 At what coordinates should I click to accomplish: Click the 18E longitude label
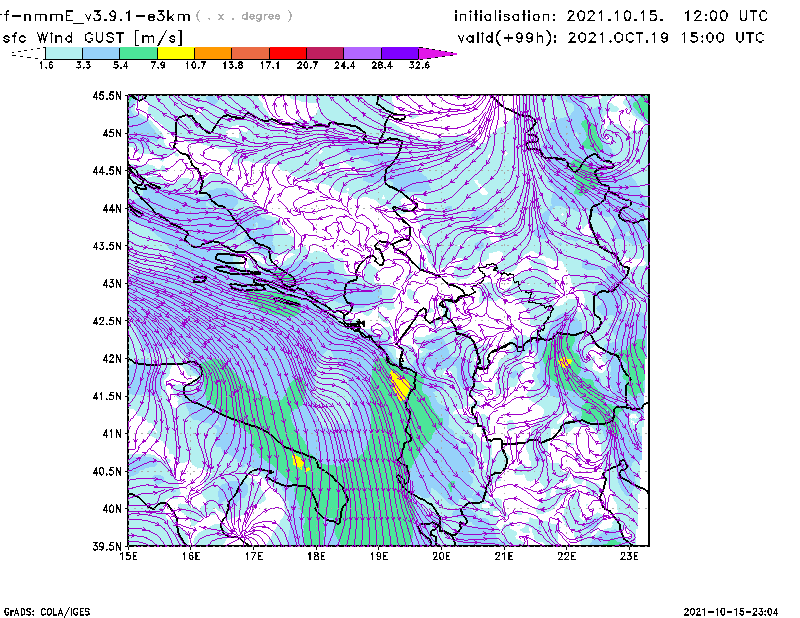tap(316, 556)
